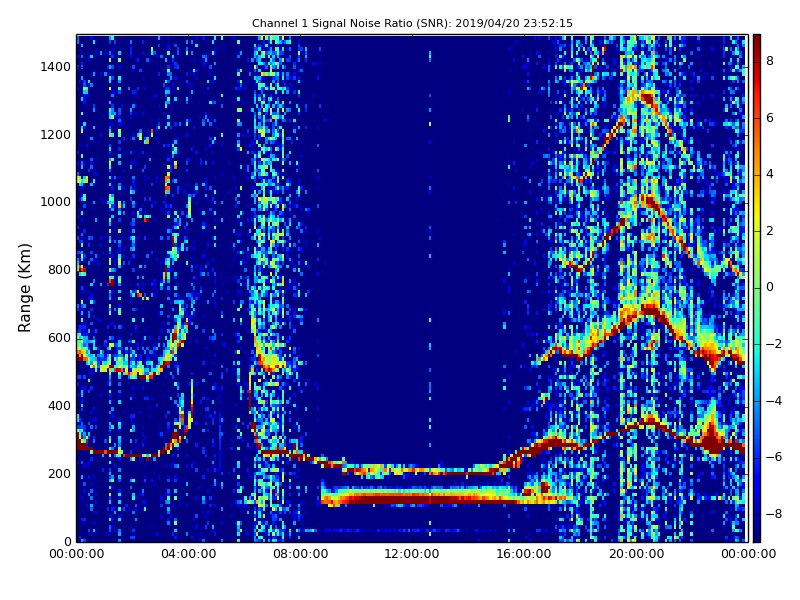Viewport: 800px width, 600px height.
Task: Click the red triangular blob near 300 km at 22:30
Action: [x=712, y=440]
